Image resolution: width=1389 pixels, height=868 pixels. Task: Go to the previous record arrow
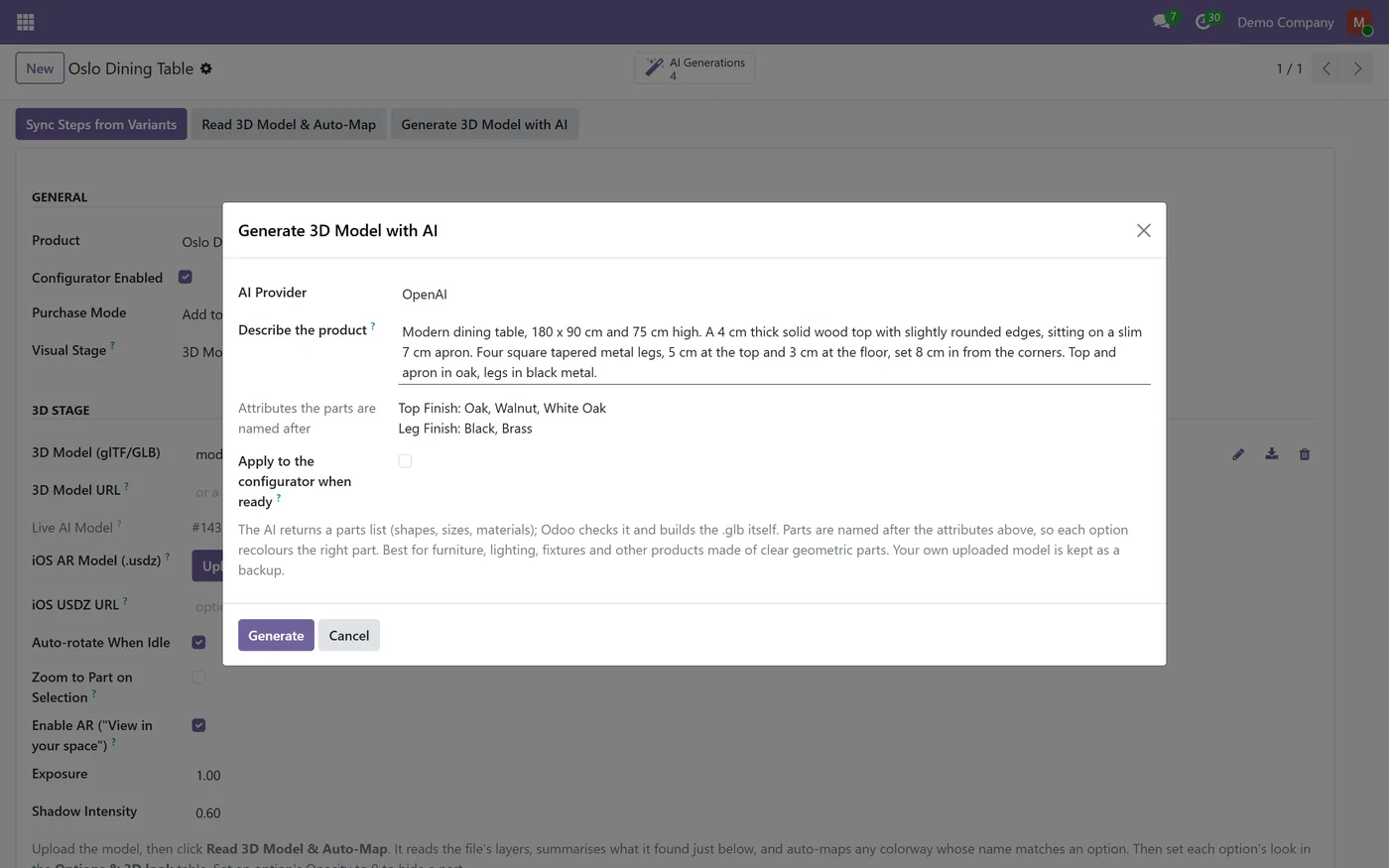click(x=1326, y=68)
